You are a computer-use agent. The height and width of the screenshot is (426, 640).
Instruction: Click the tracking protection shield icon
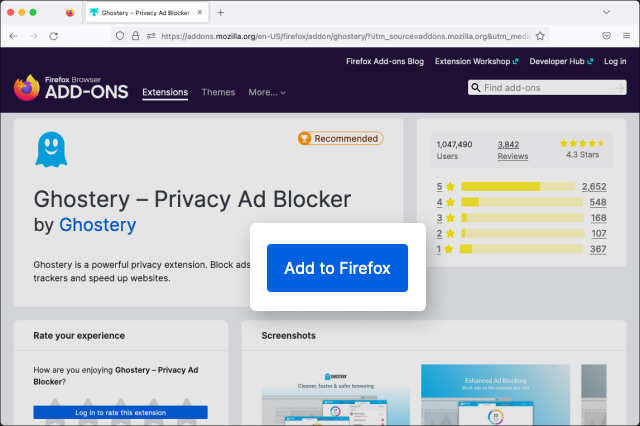(119, 35)
